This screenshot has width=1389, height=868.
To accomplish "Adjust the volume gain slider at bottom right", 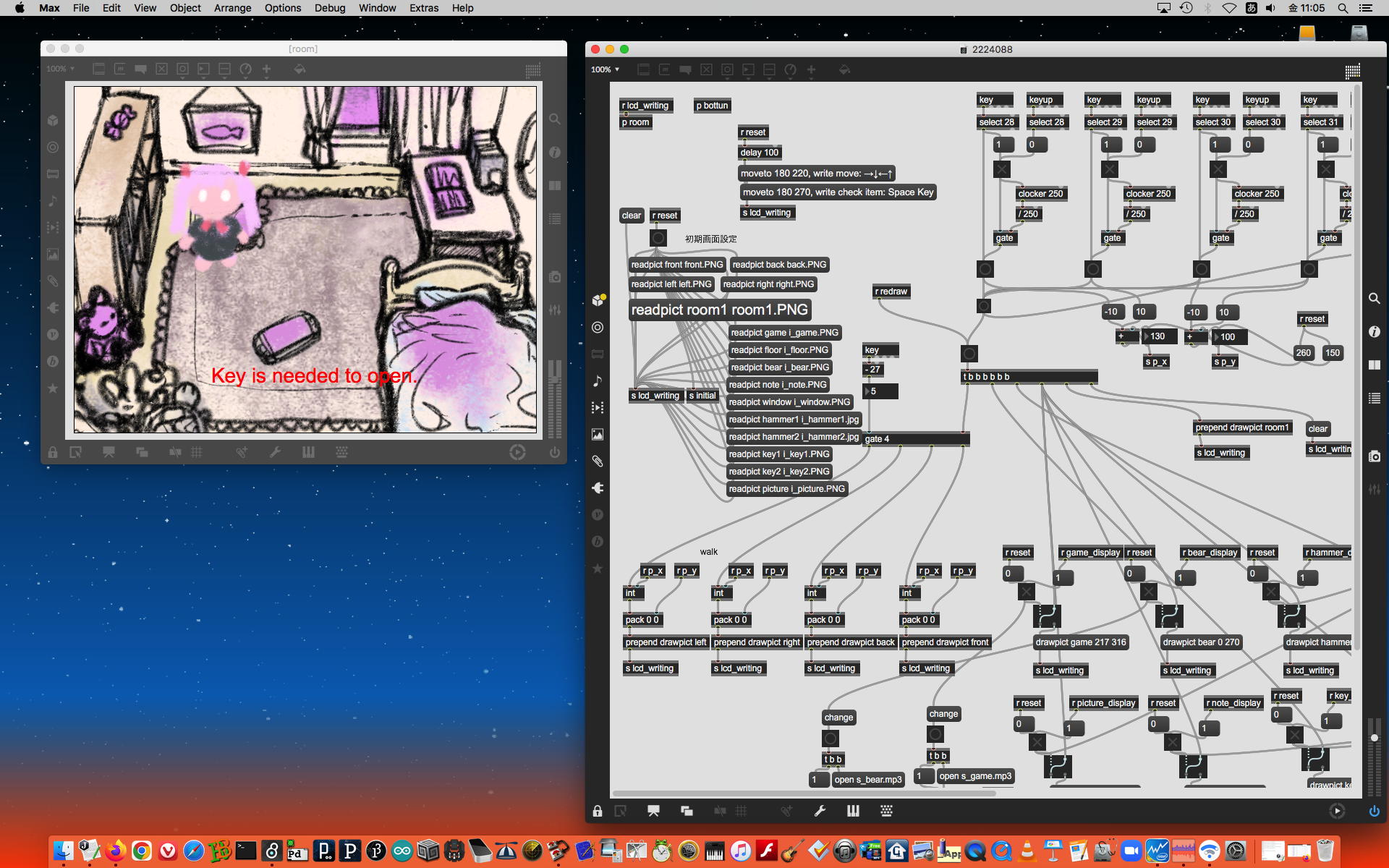I will (x=1374, y=738).
